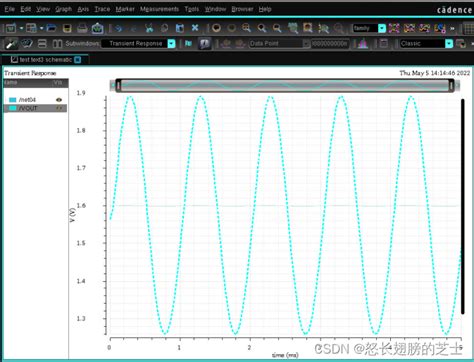
Task: Click the open folder icon in toolbar
Action: coord(51,28)
